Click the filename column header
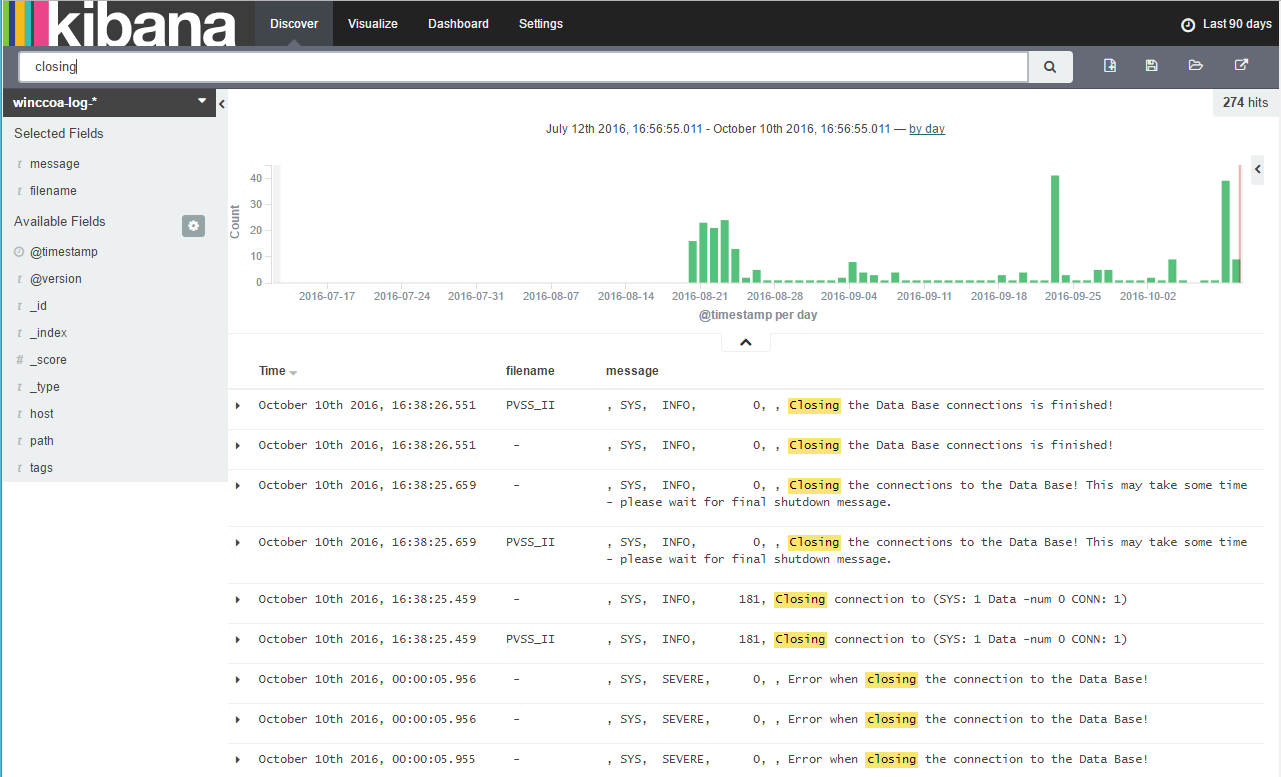The image size is (1281, 777). tap(530, 371)
